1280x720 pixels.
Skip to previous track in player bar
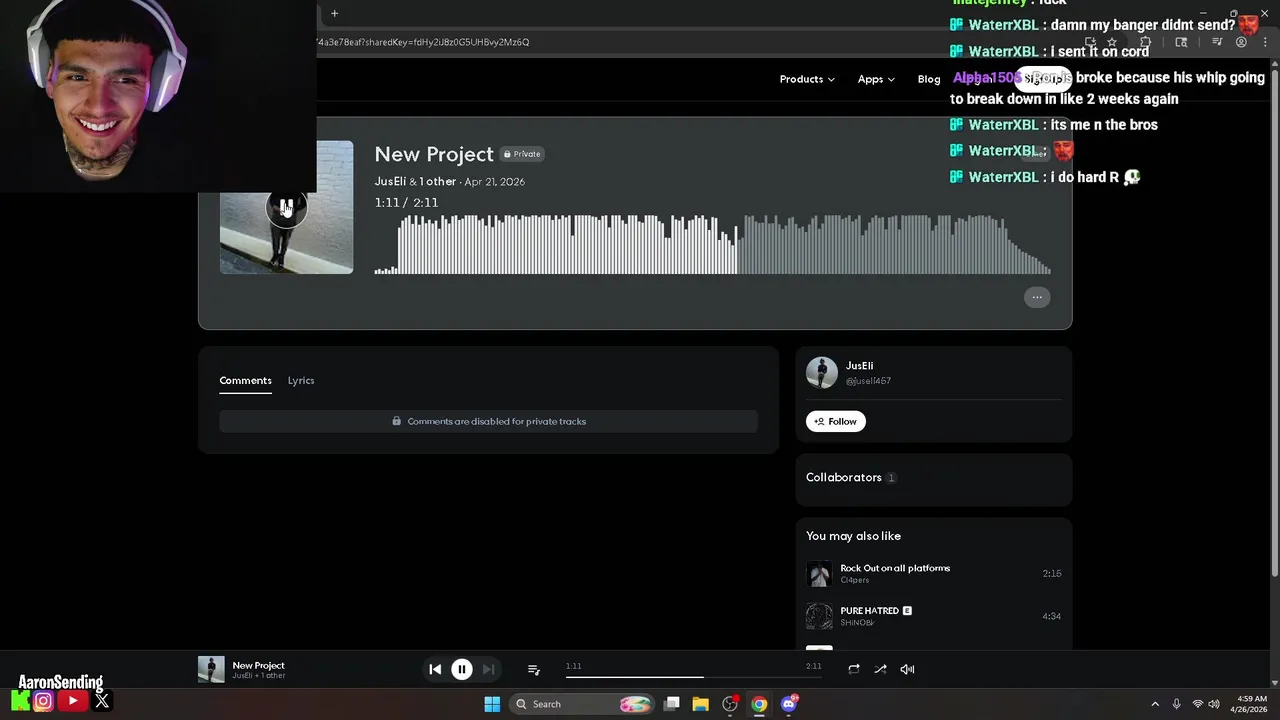point(435,669)
